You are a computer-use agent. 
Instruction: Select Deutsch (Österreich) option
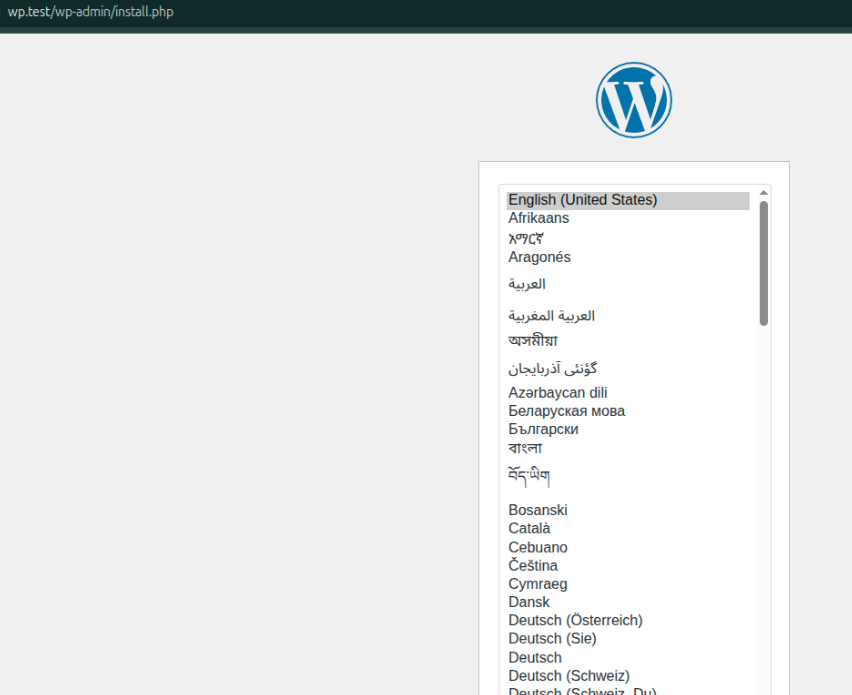point(575,620)
